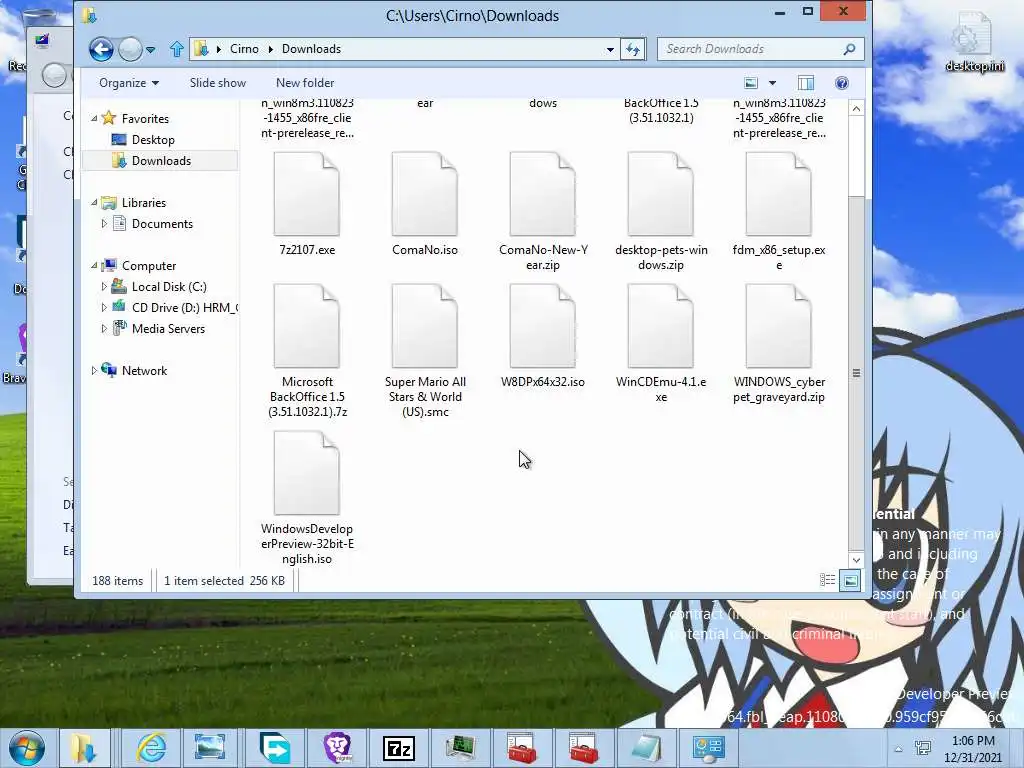Click the Downloads breadcrumb in address bar
The image size is (1024, 768).
click(x=312, y=49)
